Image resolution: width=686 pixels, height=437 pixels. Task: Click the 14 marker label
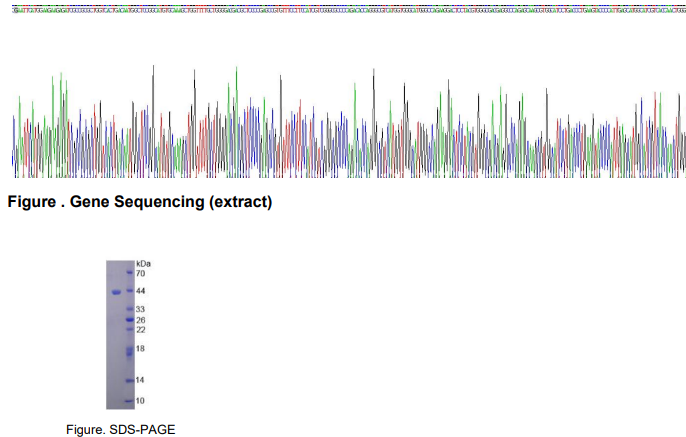(141, 381)
